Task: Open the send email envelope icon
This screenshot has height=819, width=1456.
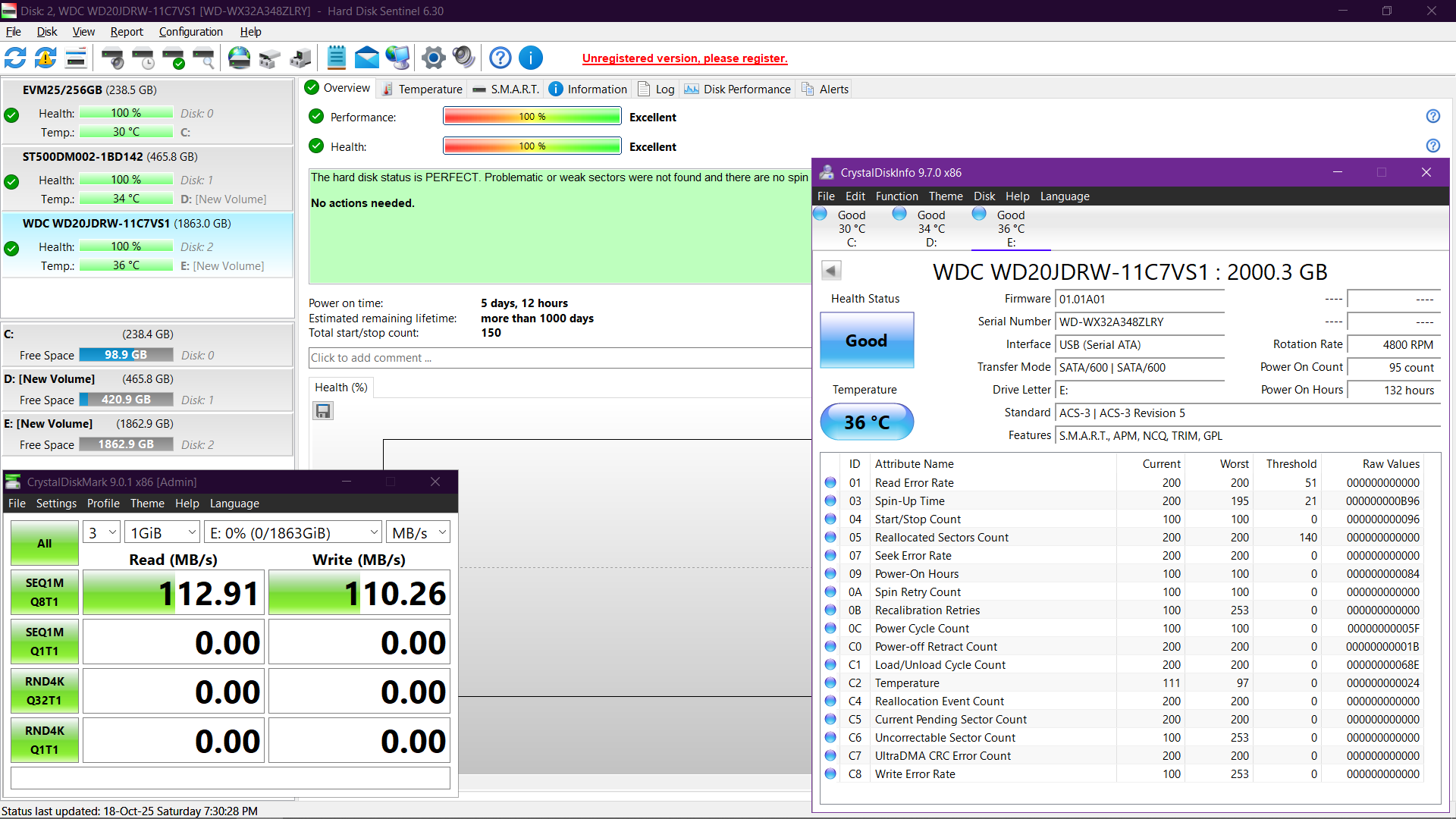Action: pyautogui.click(x=366, y=58)
